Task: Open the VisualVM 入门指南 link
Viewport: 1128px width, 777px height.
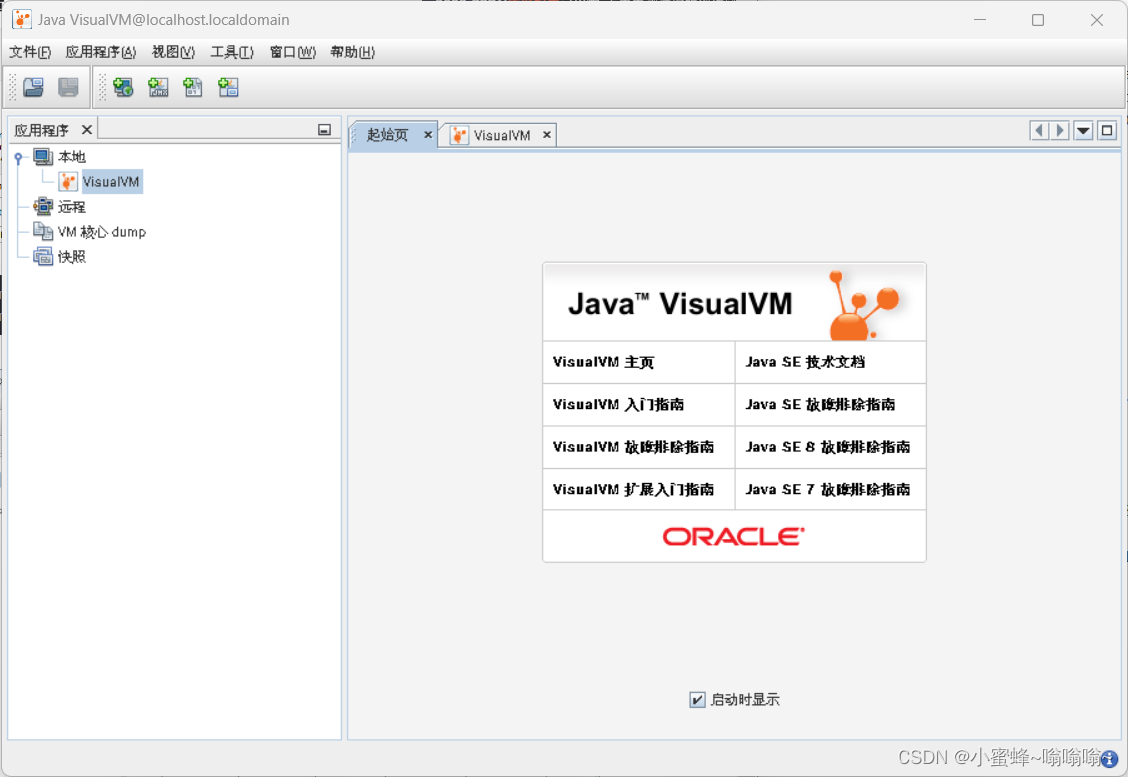Action: 618,404
